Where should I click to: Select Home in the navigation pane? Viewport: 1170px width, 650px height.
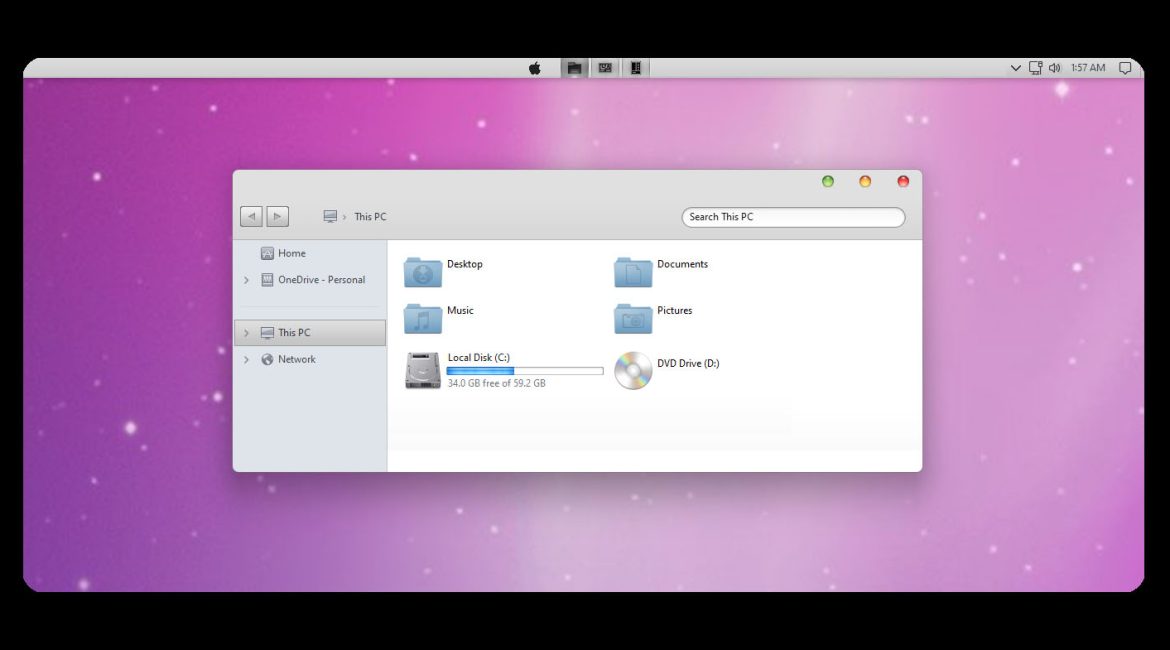coord(291,254)
